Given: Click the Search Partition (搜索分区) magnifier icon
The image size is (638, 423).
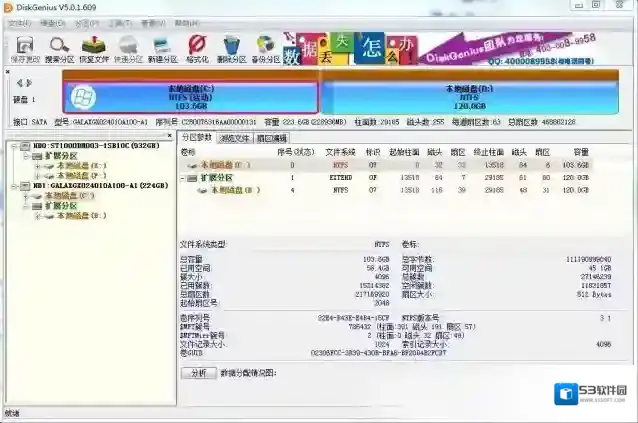Looking at the screenshot, I should [x=59, y=48].
